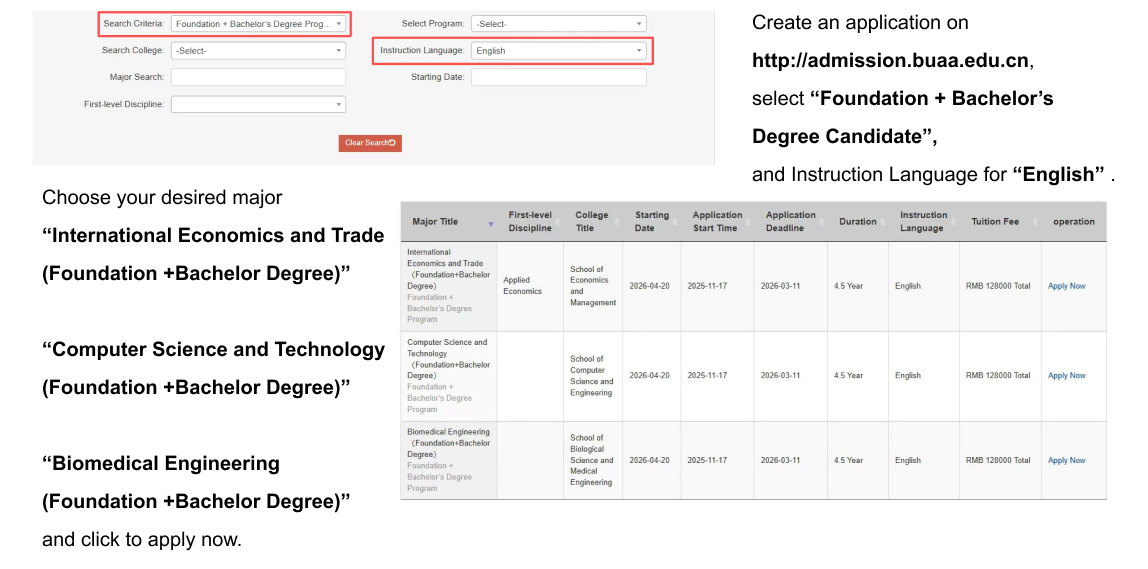The image size is (1148, 569).
Task: Click the Major Search input field
Action: (x=258, y=77)
